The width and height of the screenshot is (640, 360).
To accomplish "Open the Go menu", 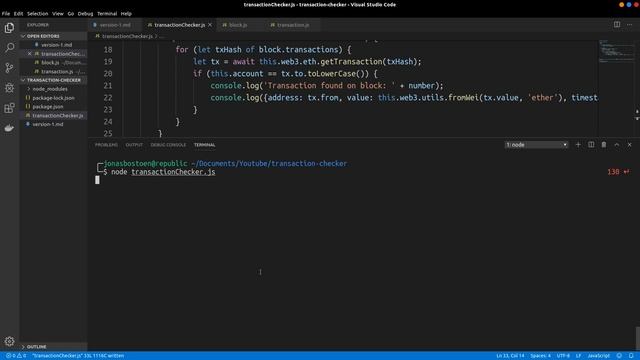I will tap(71, 13).
